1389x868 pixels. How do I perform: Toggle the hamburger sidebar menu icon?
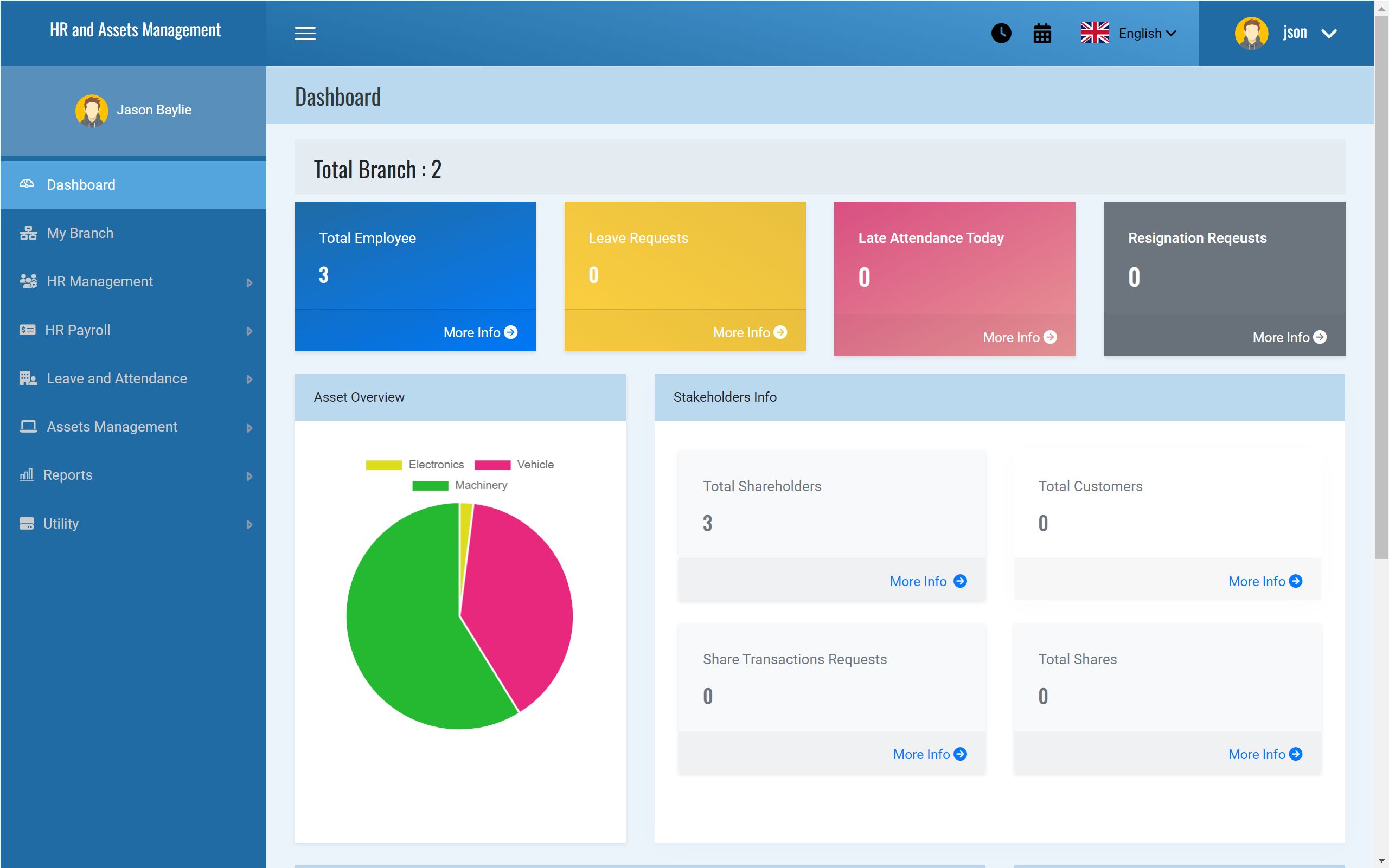click(305, 33)
